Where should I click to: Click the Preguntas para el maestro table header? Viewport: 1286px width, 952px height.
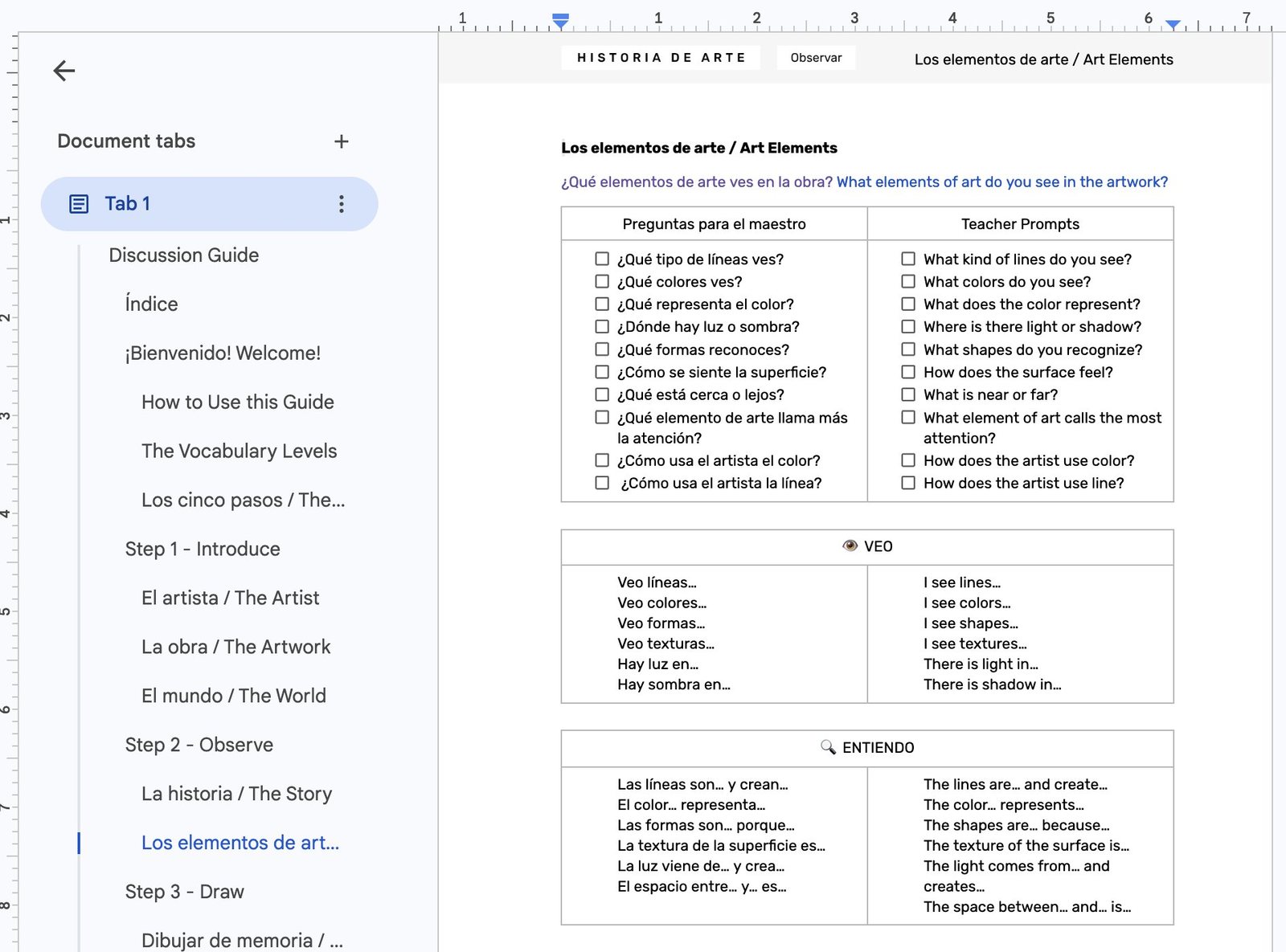[x=714, y=224]
